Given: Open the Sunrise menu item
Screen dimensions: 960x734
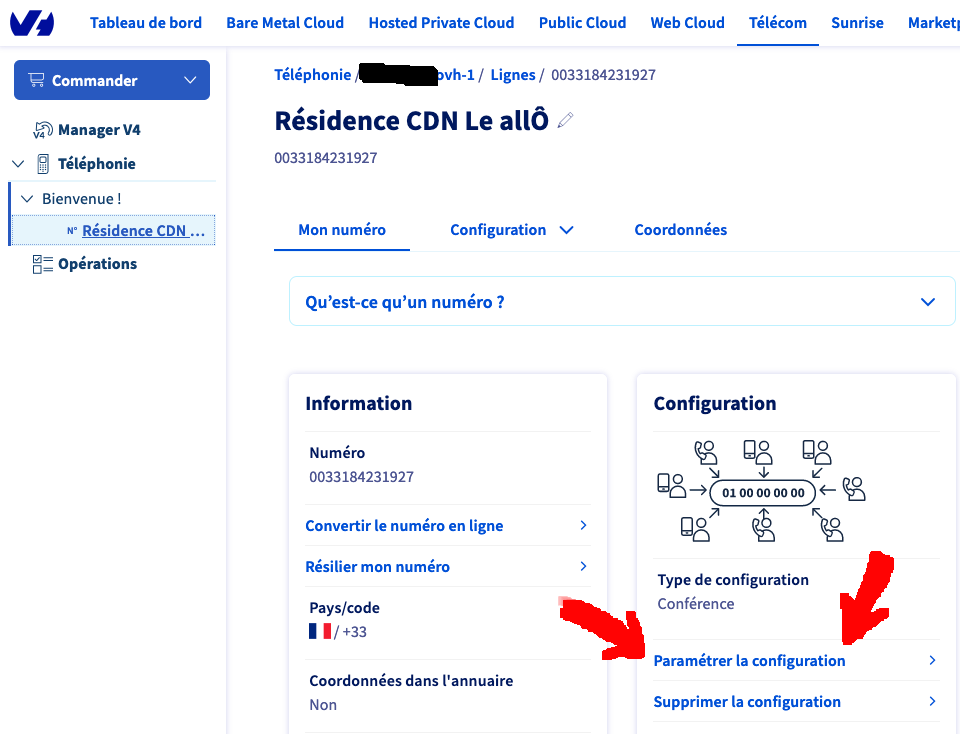Looking at the screenshot, I should (857, 23).
